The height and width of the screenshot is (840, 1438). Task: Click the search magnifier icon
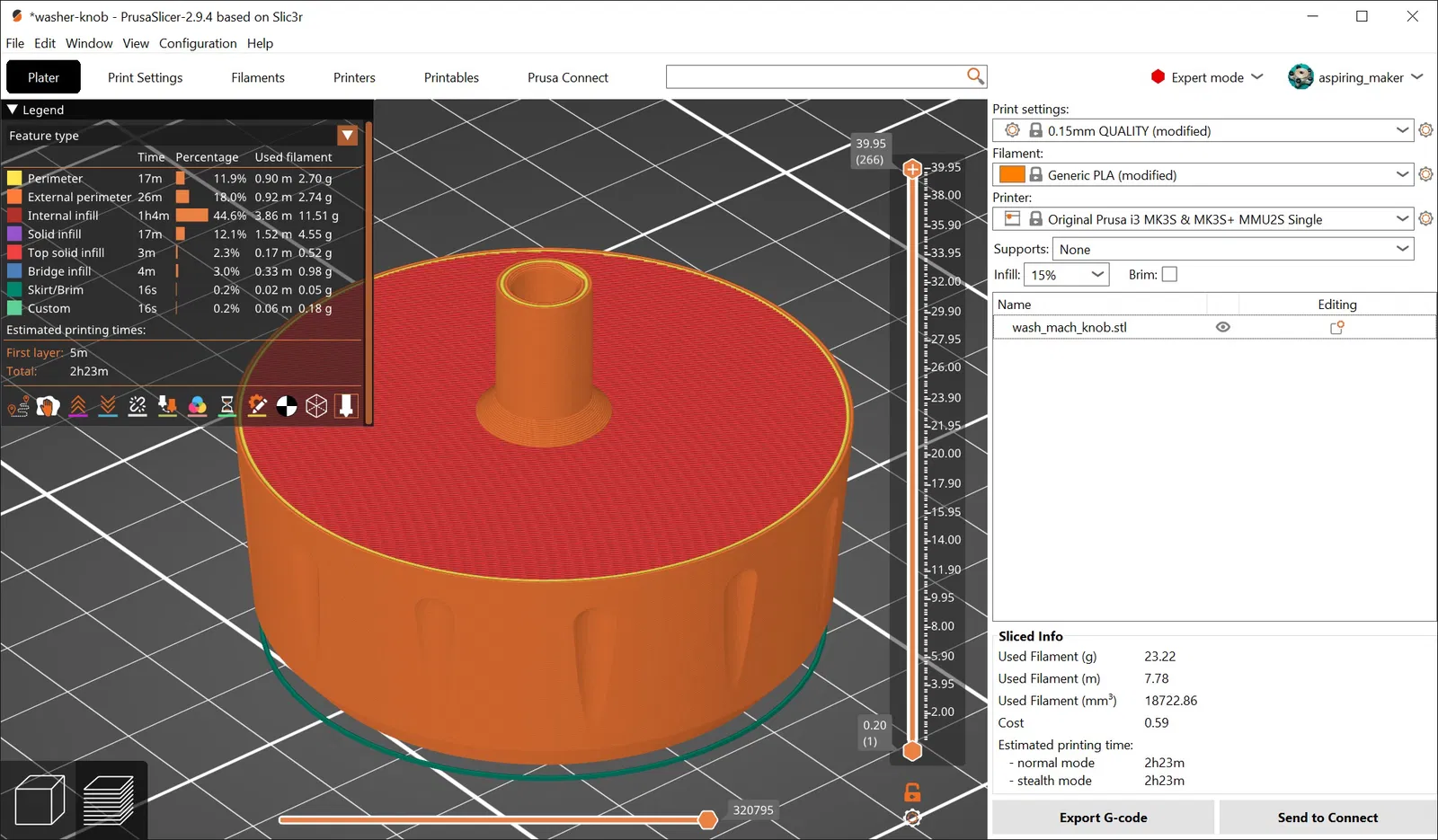[x=975, y=76]
